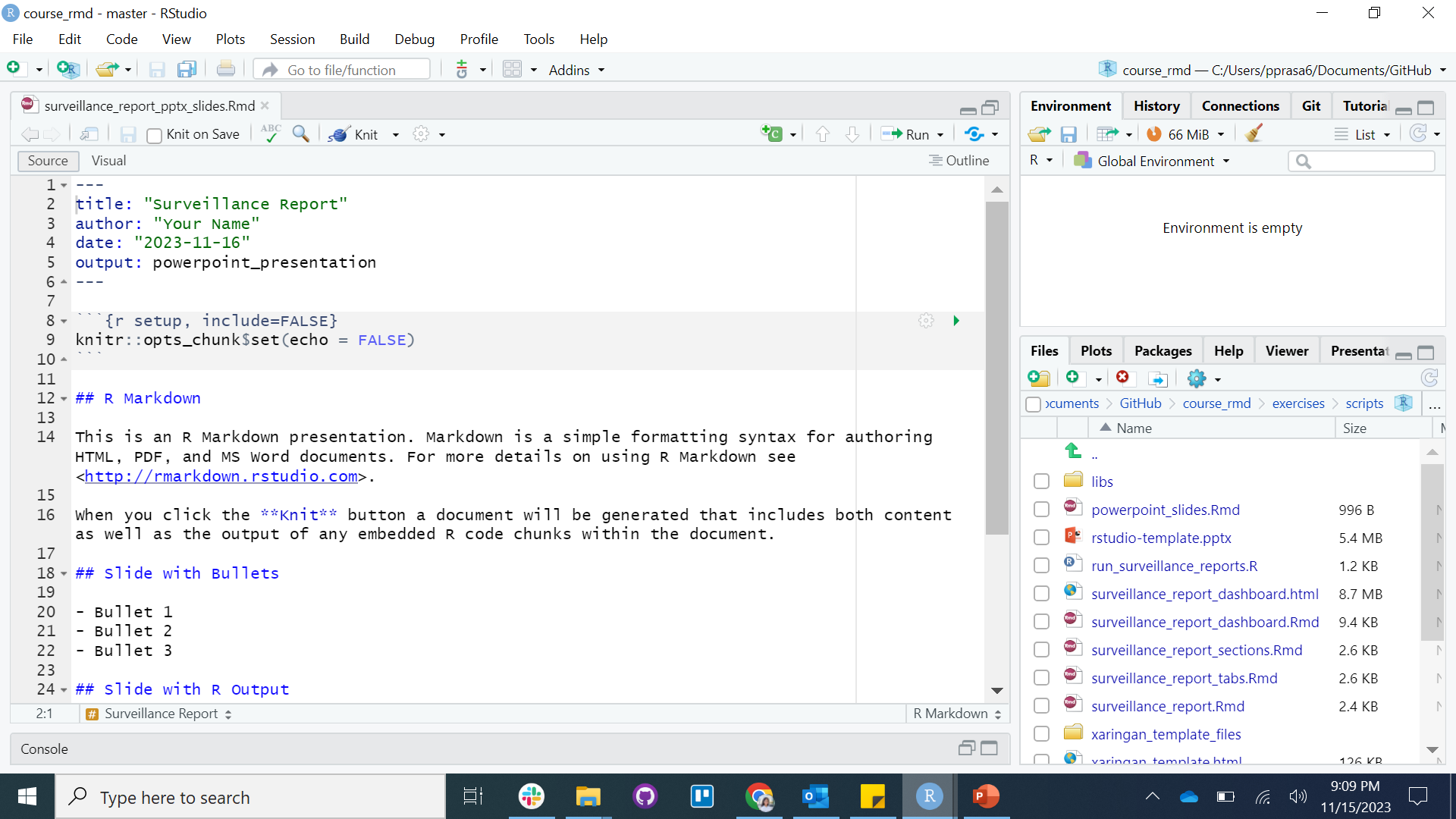Check the box for libs folder
1456x819 pixels.
pos(1041,482)
